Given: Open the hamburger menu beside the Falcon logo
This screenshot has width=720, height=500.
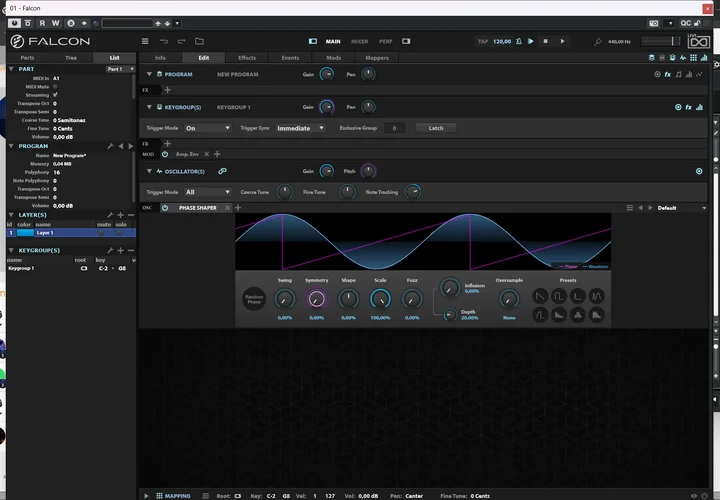Looking at the screenshot, I should pos(146,41).
